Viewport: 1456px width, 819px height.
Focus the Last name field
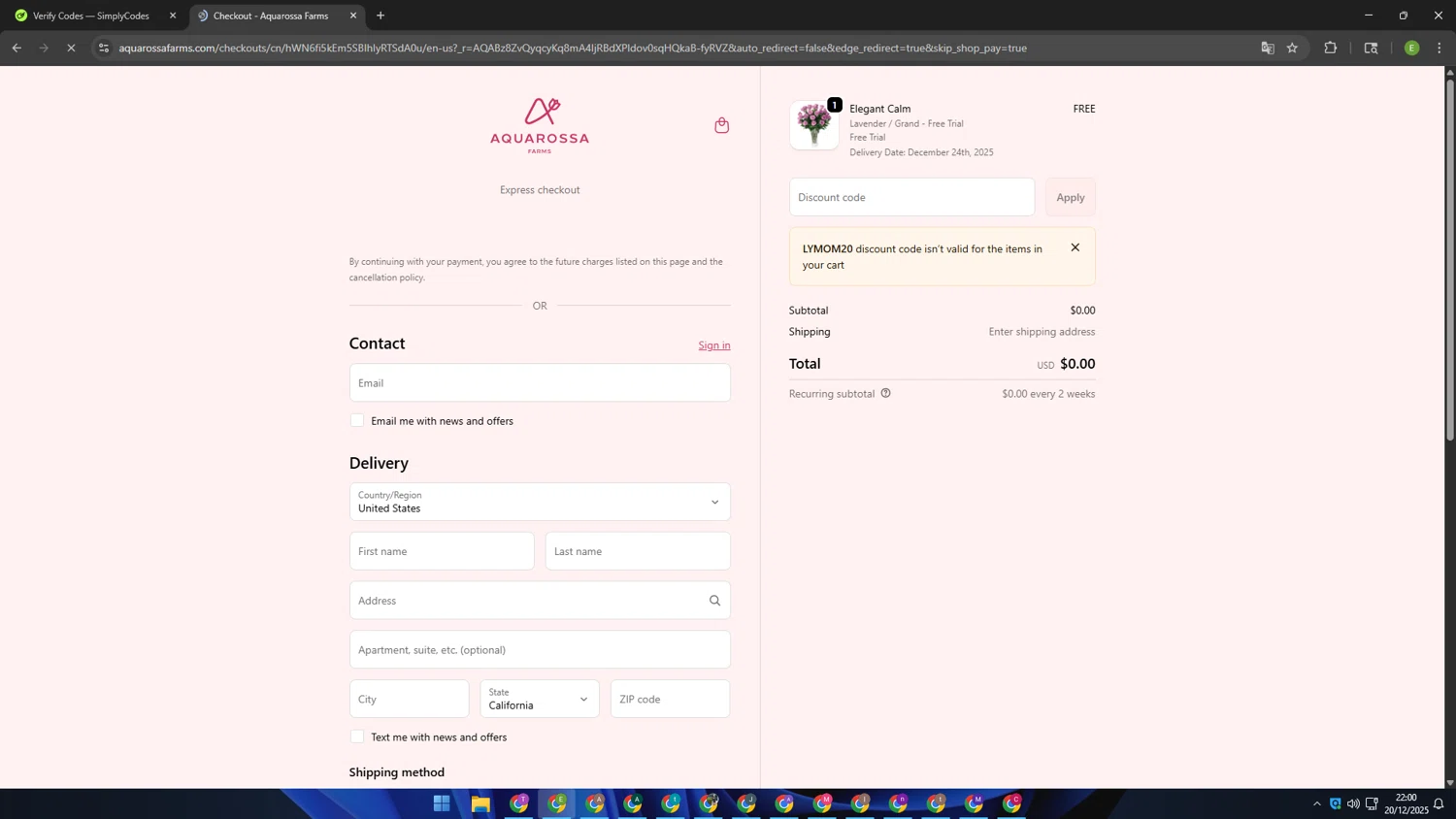[638, 551]
